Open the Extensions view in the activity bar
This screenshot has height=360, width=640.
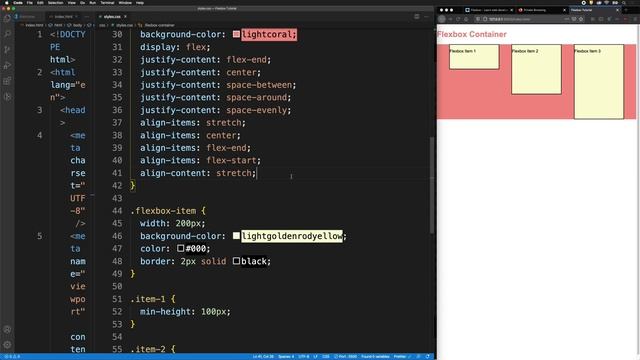point(7,81)
